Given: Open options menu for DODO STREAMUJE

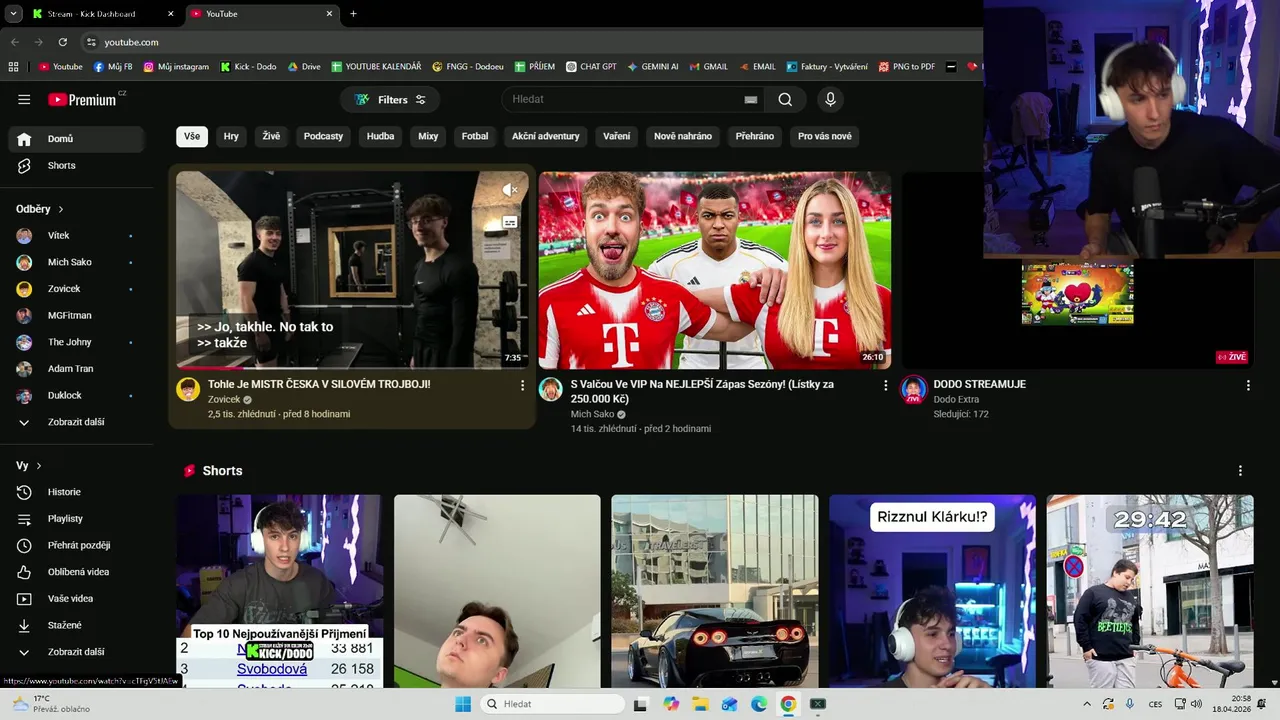Looking at the screenshot, I should click(1247, 385).
